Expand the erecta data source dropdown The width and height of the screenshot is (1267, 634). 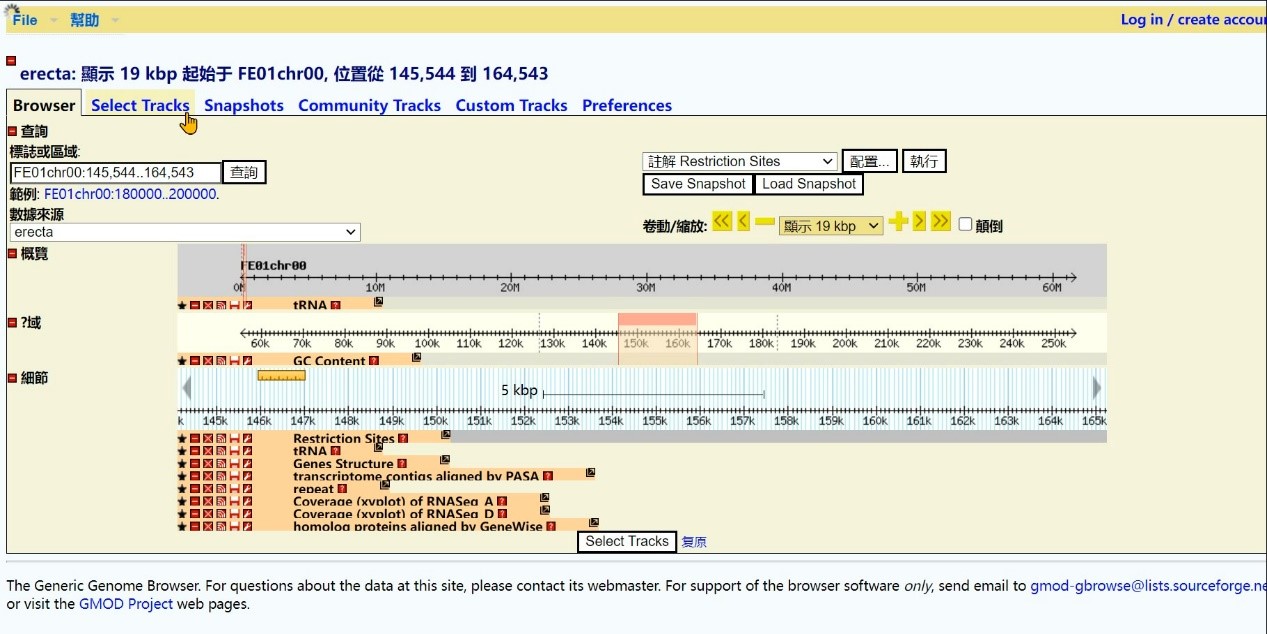tap(185, 232)
